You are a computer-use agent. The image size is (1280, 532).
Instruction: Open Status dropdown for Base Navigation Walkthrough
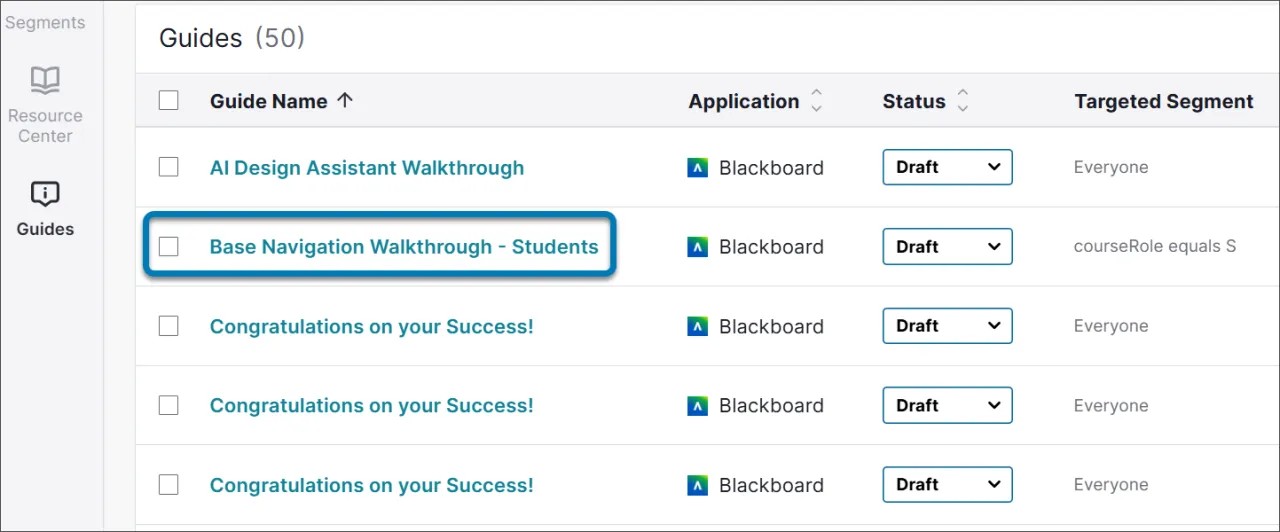point(947,246)
